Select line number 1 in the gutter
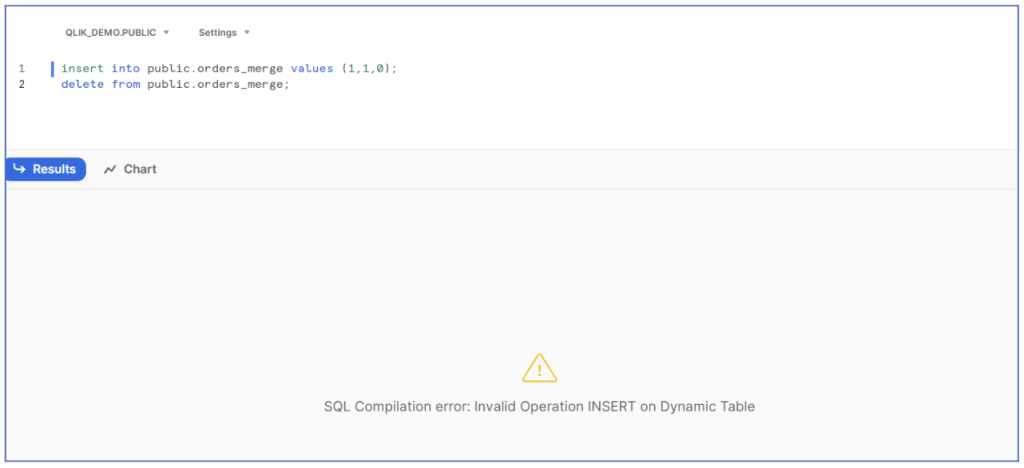Viewport: 1024px width, 468px height. [x=22, y=68]
